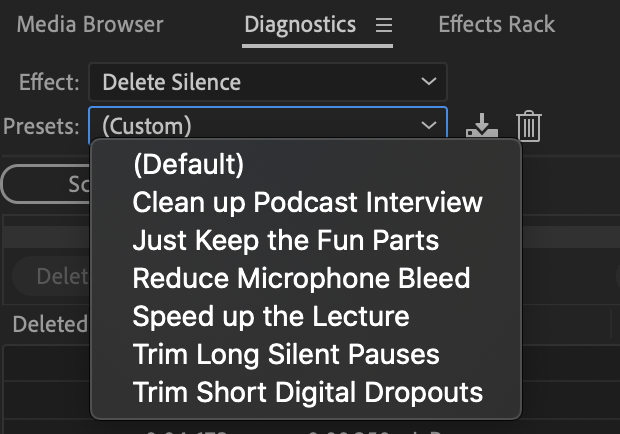Choose Speed up the Lecture preset
Viewport: 620px width, 434px height.
271,316
